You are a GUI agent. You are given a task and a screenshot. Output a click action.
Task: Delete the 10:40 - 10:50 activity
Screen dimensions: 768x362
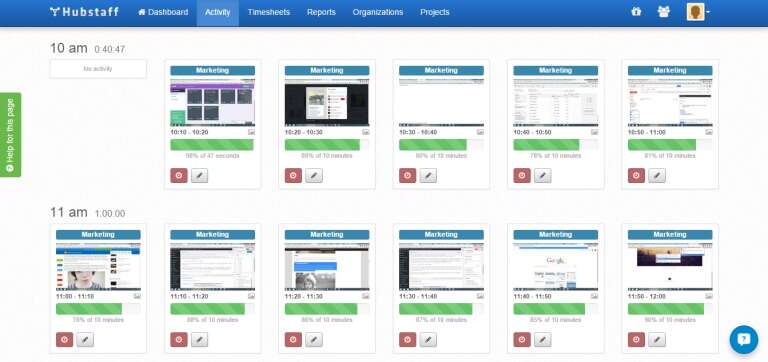[522, 175]
